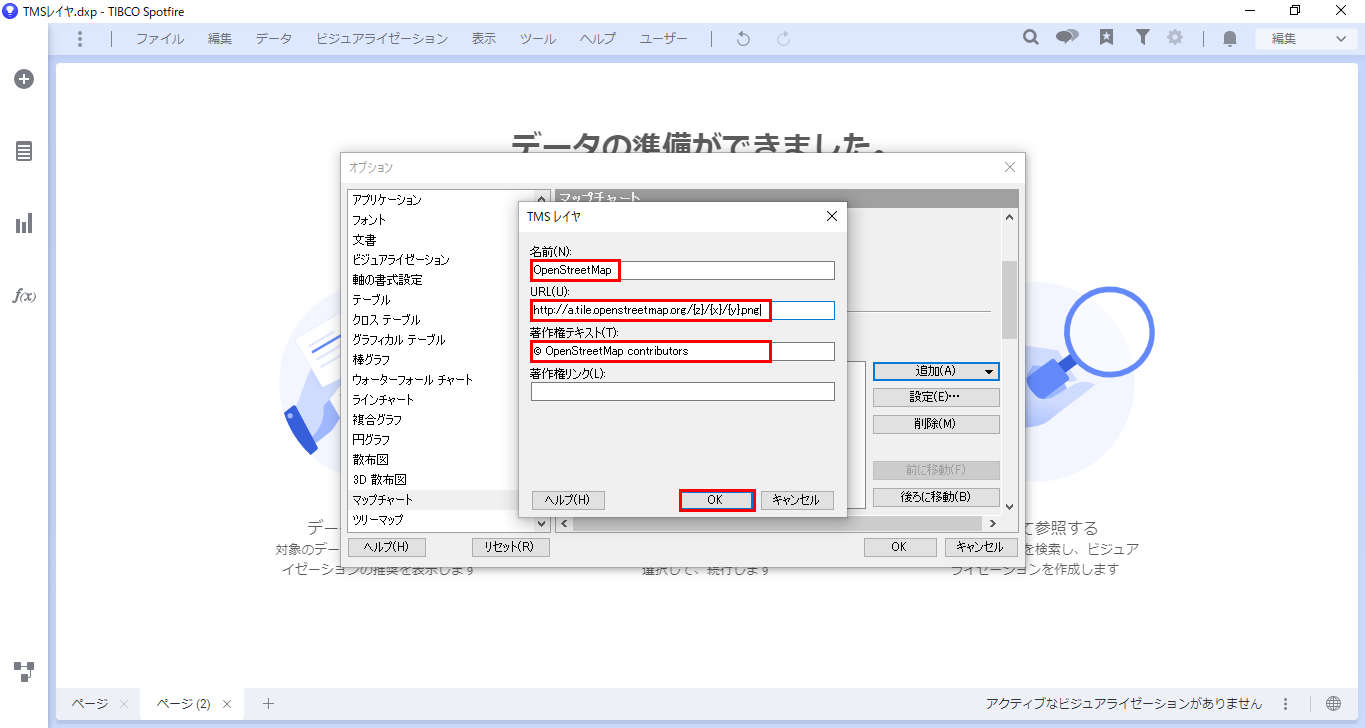Click 設定(E) button
The width and height of the screenshot is (1365, 728).
tap(936, 397)
